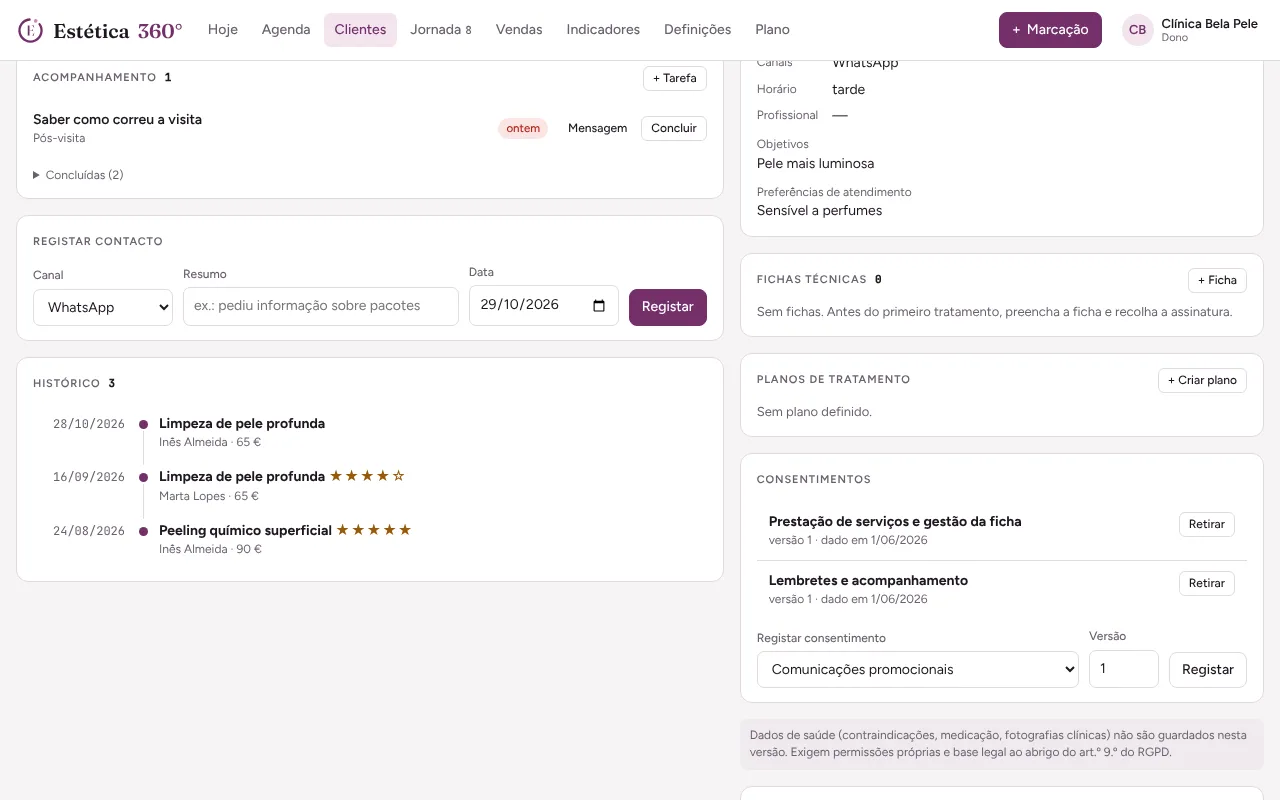Viewport: 1280px width, 800px height.
Task: Click the Peeling químico superficial title
Action: click(x=245, y=530)
